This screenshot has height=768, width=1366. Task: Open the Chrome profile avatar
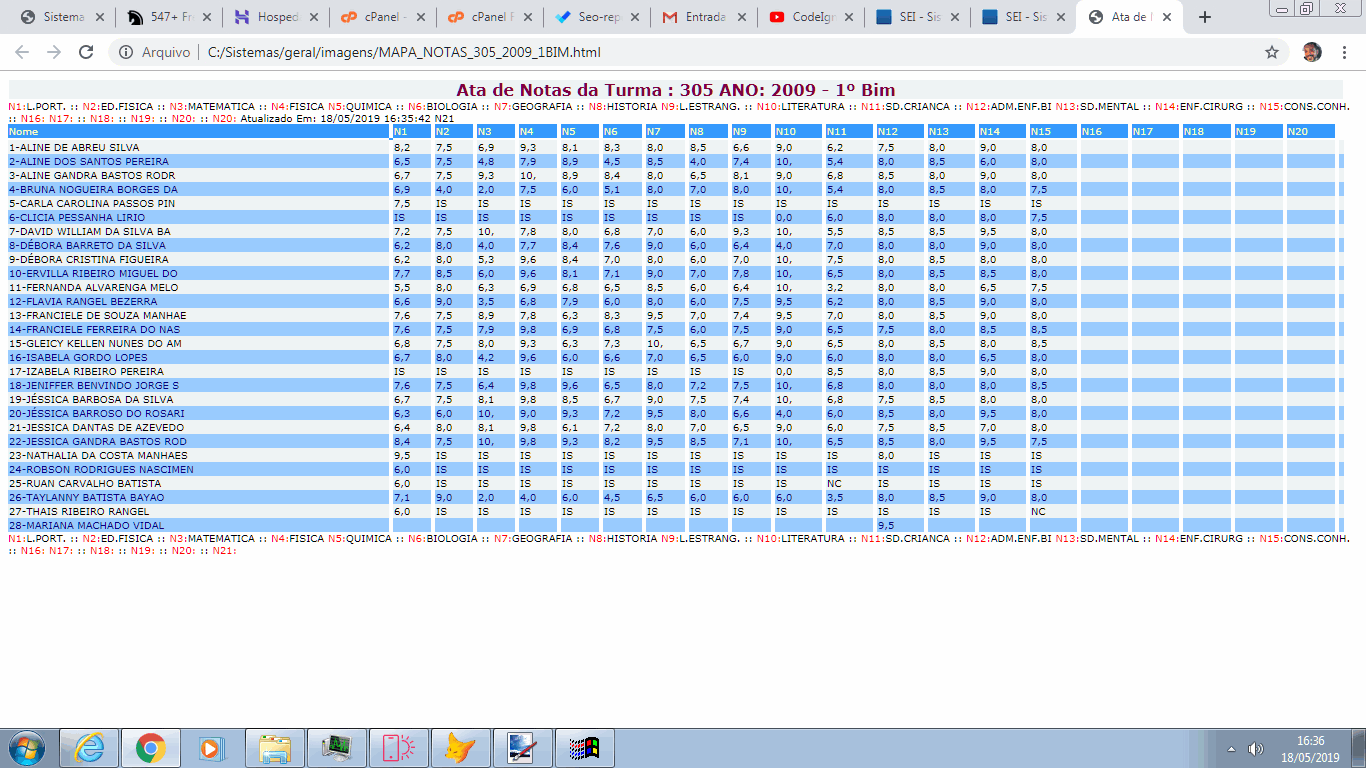pos(1312,52)
